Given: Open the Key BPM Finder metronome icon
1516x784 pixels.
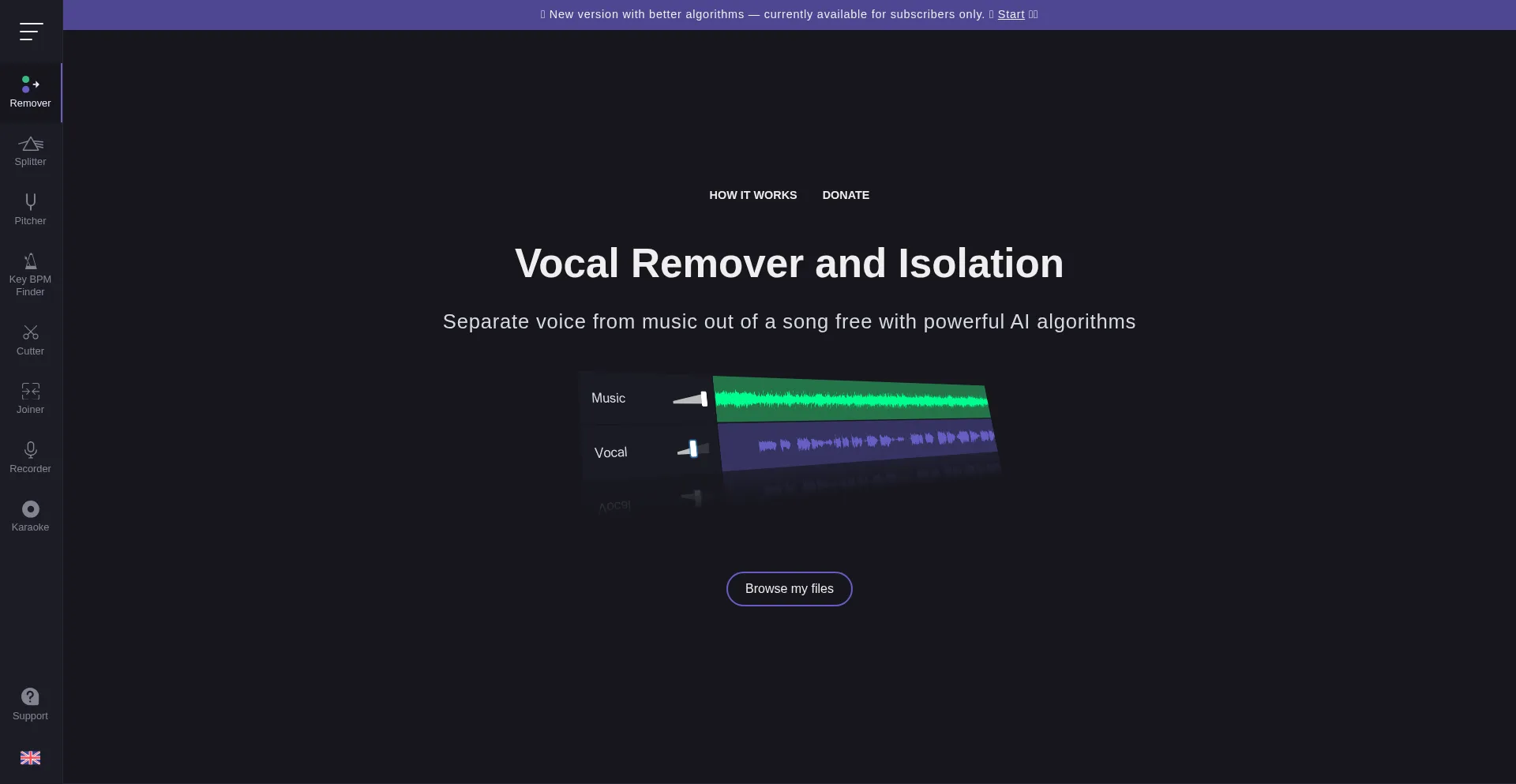Looking at the screenshot, I should click(30, 261).
